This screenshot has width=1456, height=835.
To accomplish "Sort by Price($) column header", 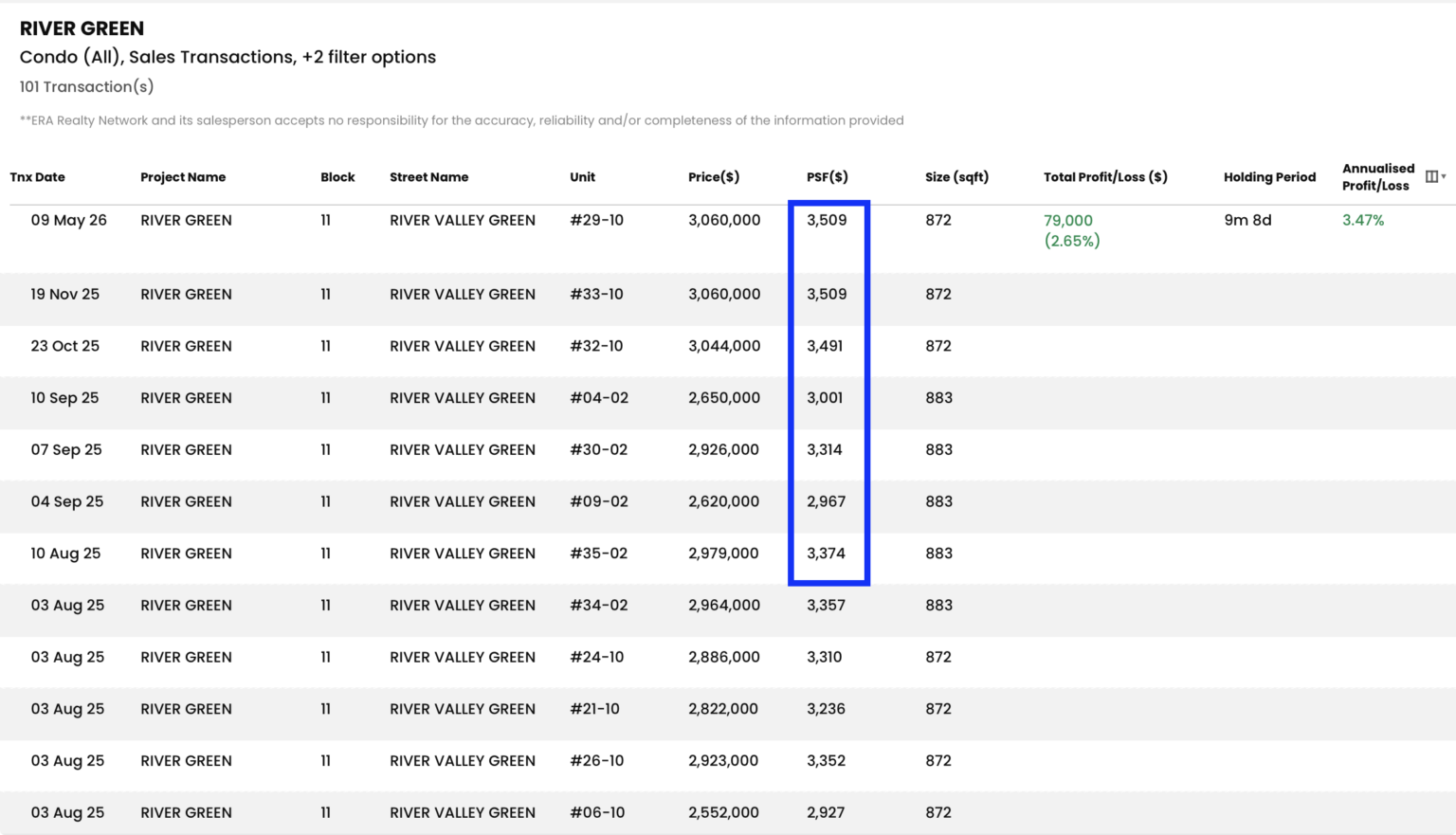I will pyautogui.click(x=714, y=177).
